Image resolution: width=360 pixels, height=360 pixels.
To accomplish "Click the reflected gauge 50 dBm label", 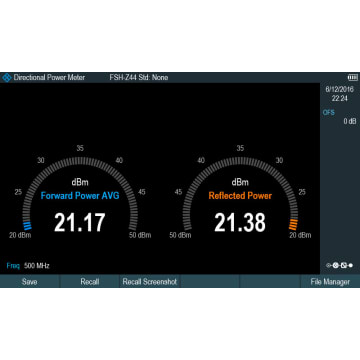I will (180, 235).
